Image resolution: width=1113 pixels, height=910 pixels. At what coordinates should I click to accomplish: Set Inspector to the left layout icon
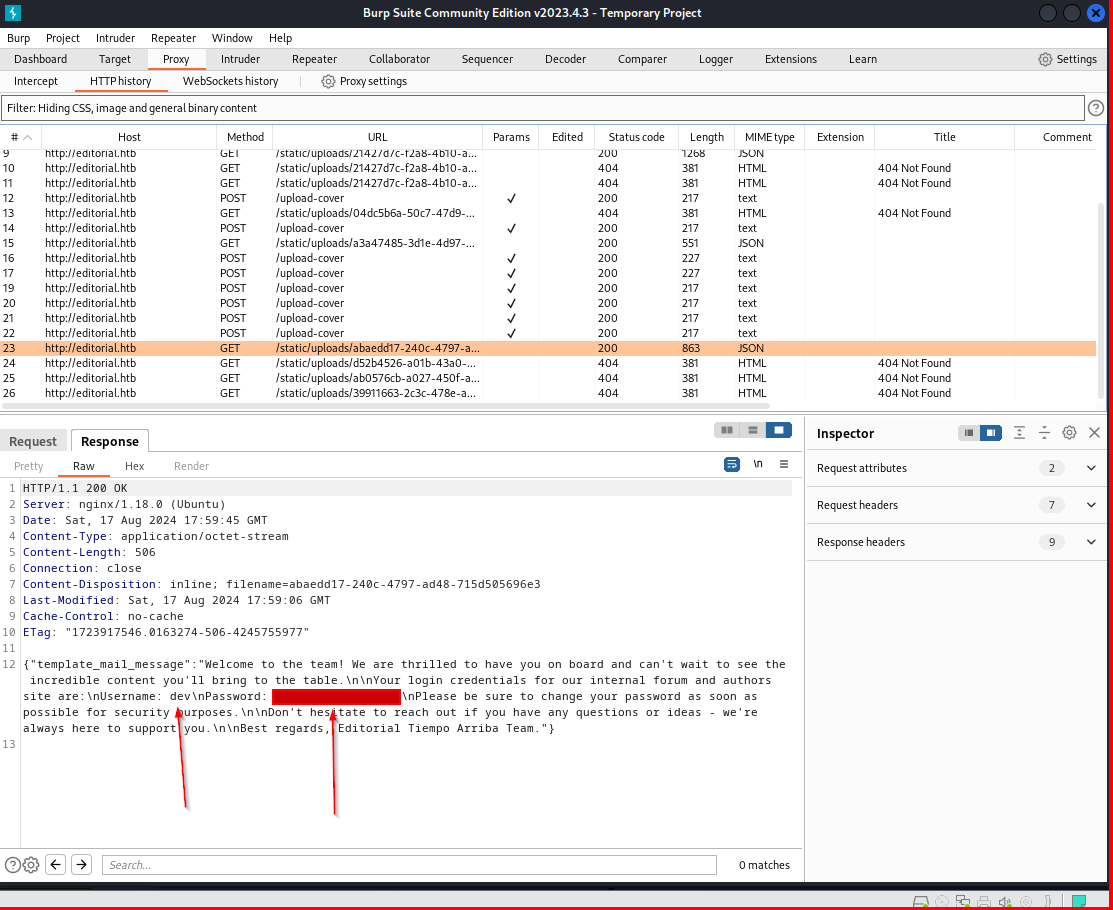[x=969, y=433]
